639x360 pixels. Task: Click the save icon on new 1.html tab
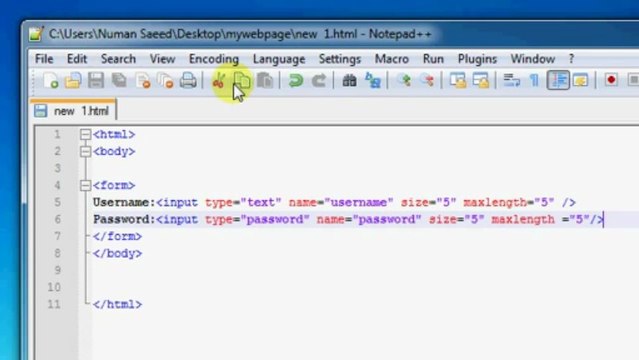coord(41,110)
